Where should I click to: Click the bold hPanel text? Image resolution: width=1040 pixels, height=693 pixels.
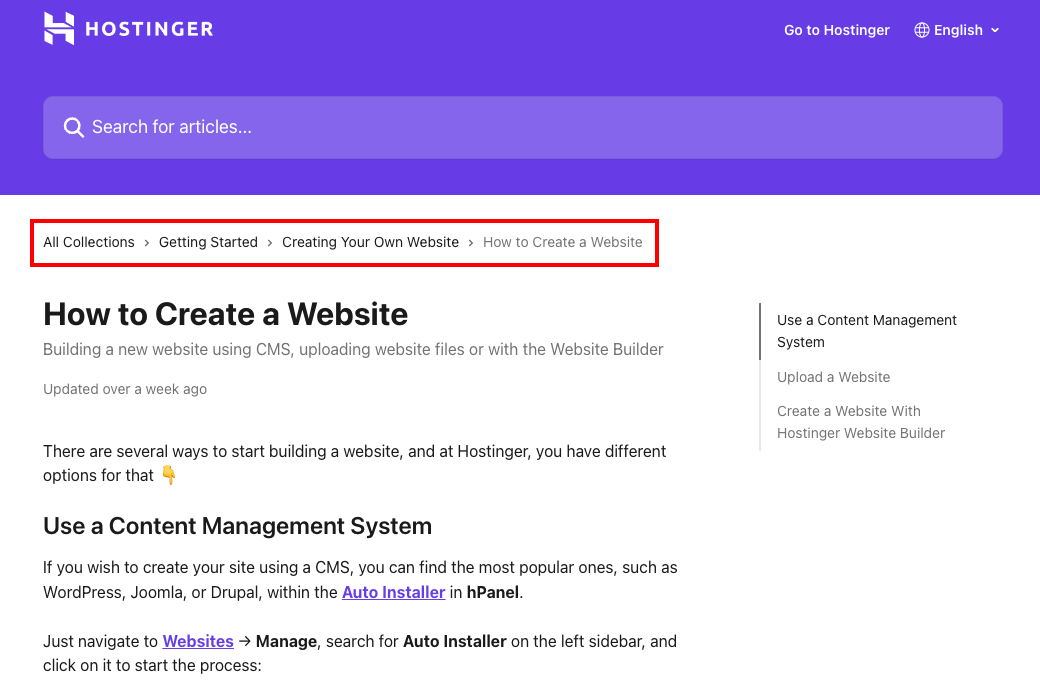tap(493, 592)
